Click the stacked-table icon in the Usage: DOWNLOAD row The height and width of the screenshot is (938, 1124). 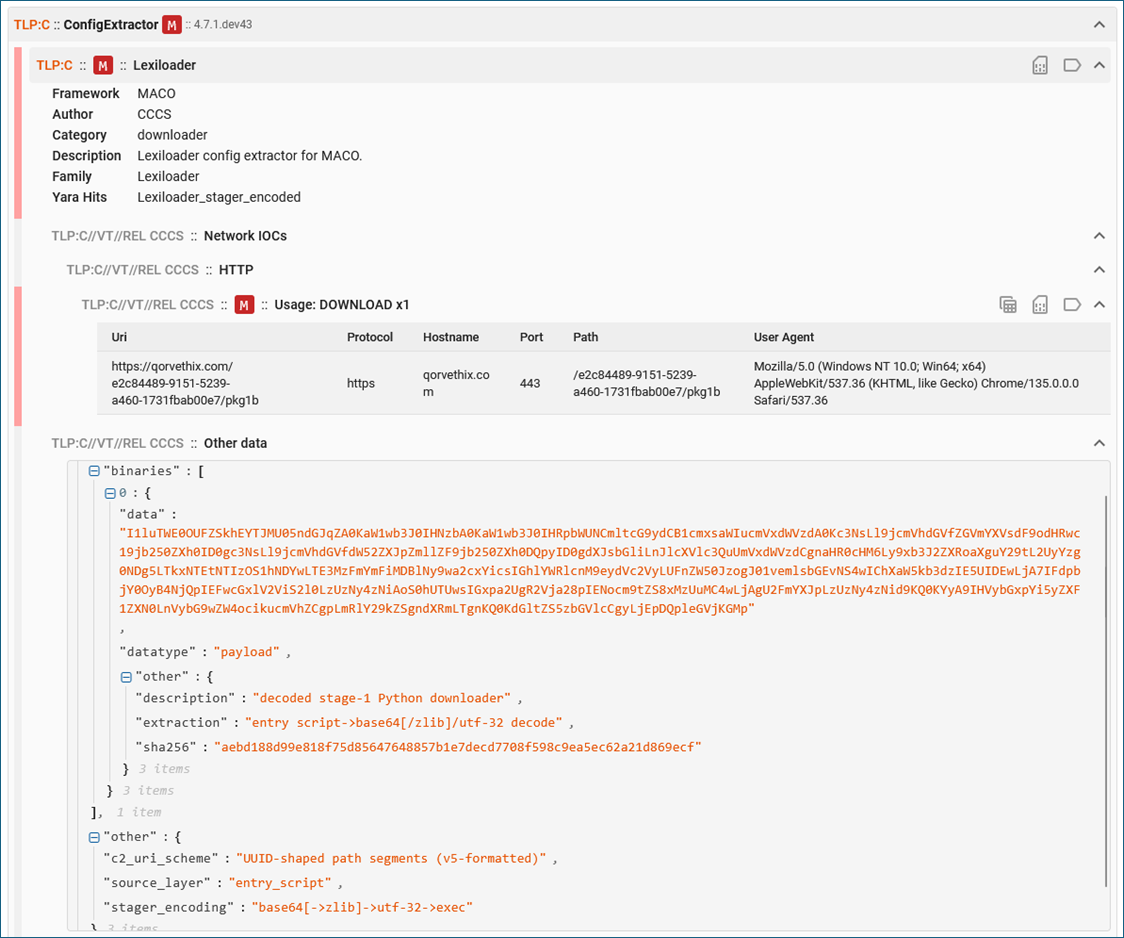(x=1008, y=305)
